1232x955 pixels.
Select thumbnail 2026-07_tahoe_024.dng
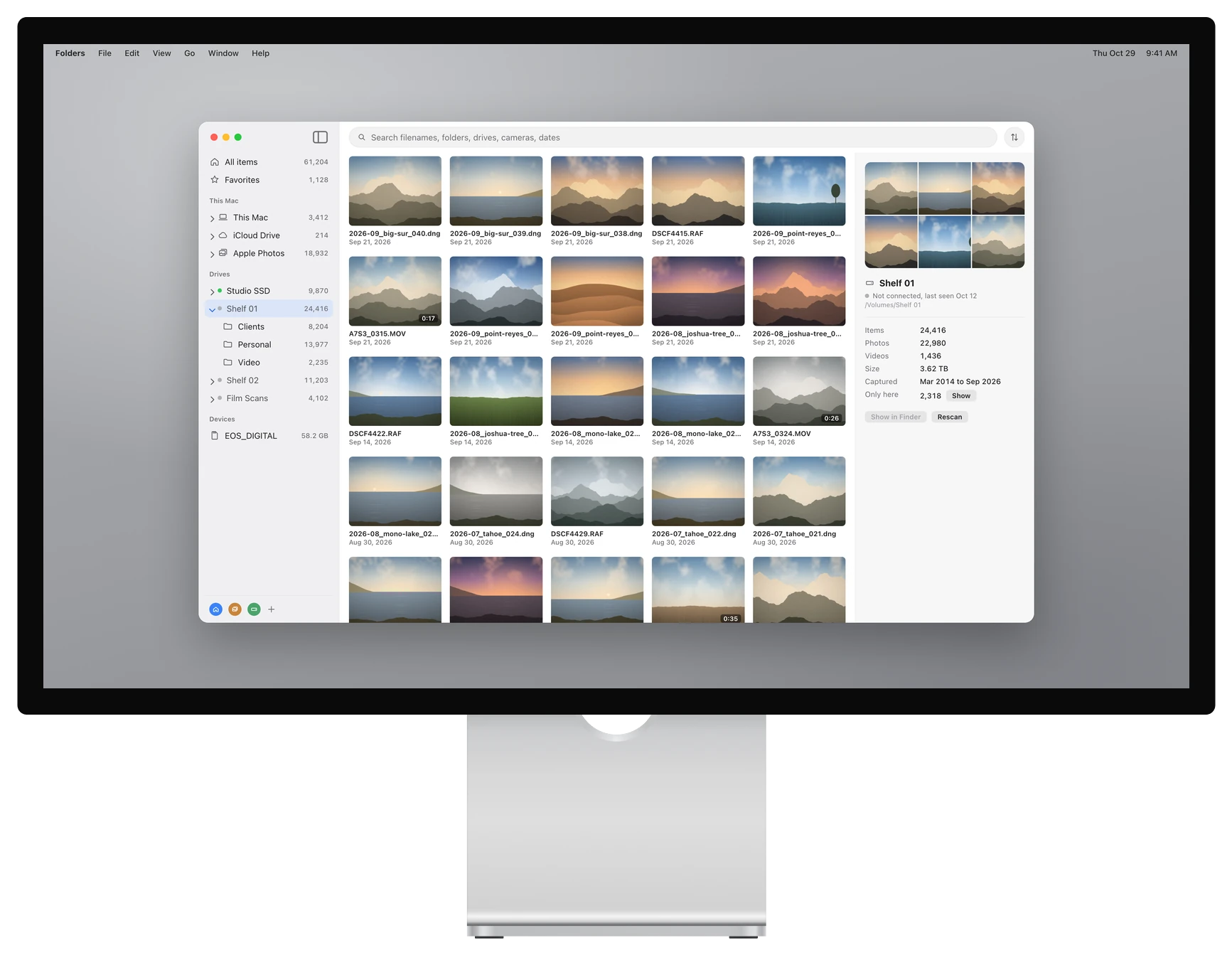(x=496, y=491)
